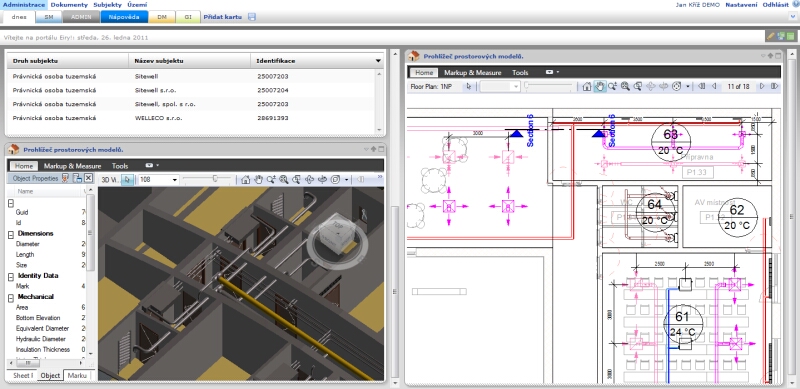Click the save icon beside Přidat kartu

pyautogui.click(x=252, y=17)
